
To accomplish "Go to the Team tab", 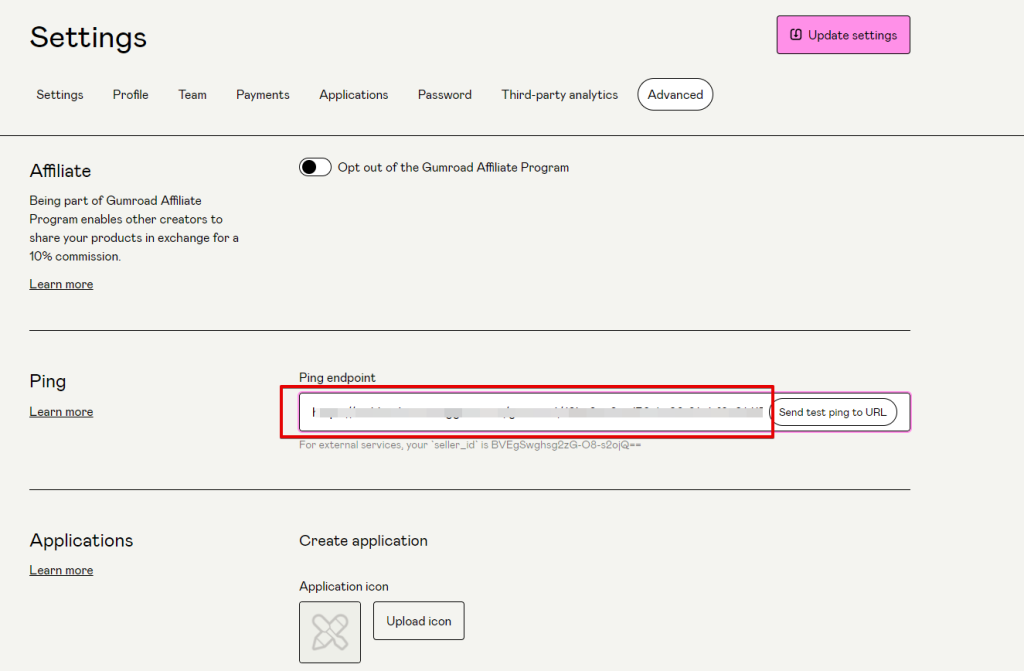I will click(192, 95).
